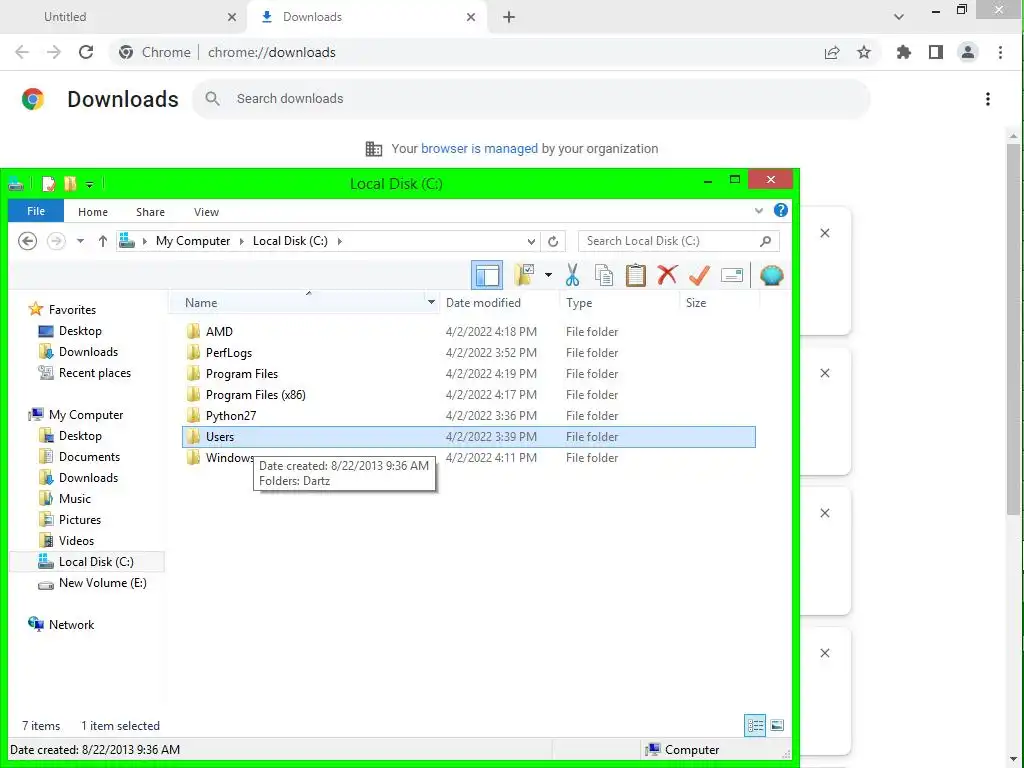Open the View ribbon tab
The height and width of the screenshot is (768, 1024).
pyautogui.click(x=206, y=212)
